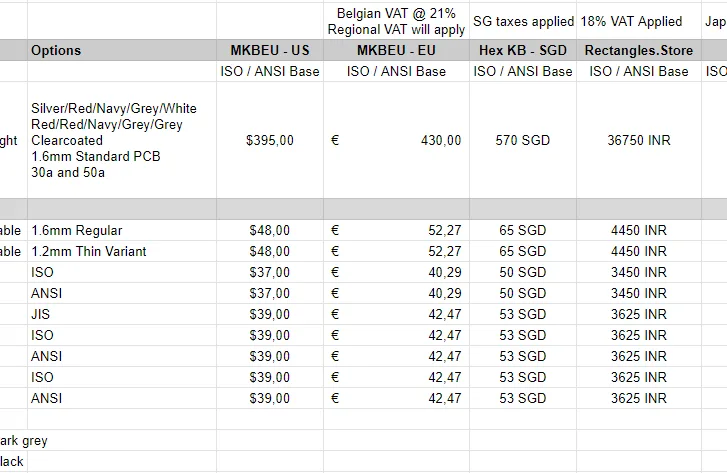Screen dimensions: 727x473
Task: Click $48,00 in the 1.6mm Regular row
Action: (x=270, y=230)
